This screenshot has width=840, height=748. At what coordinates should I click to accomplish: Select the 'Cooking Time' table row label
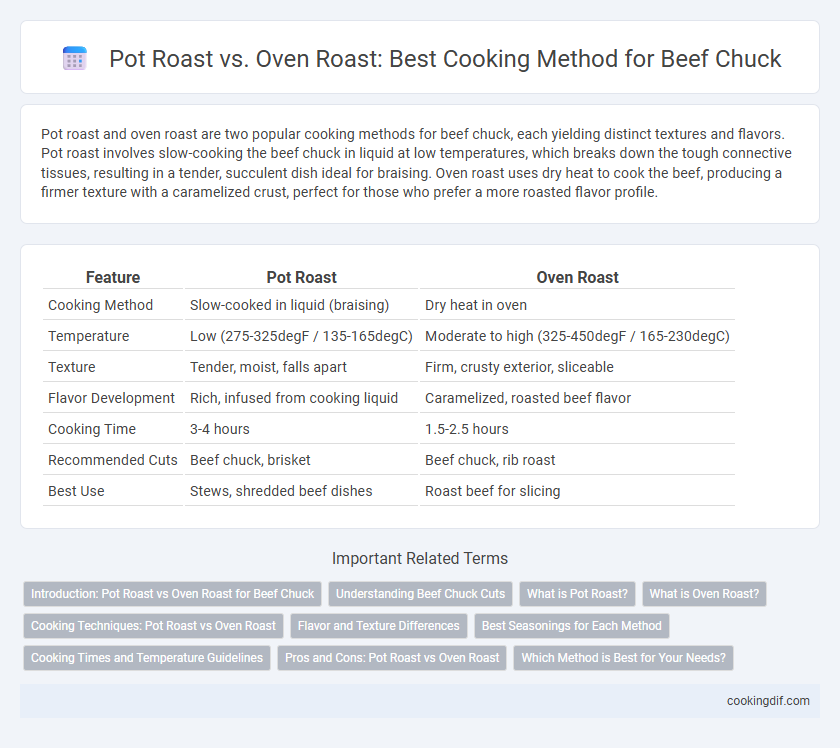coord(92,429)
